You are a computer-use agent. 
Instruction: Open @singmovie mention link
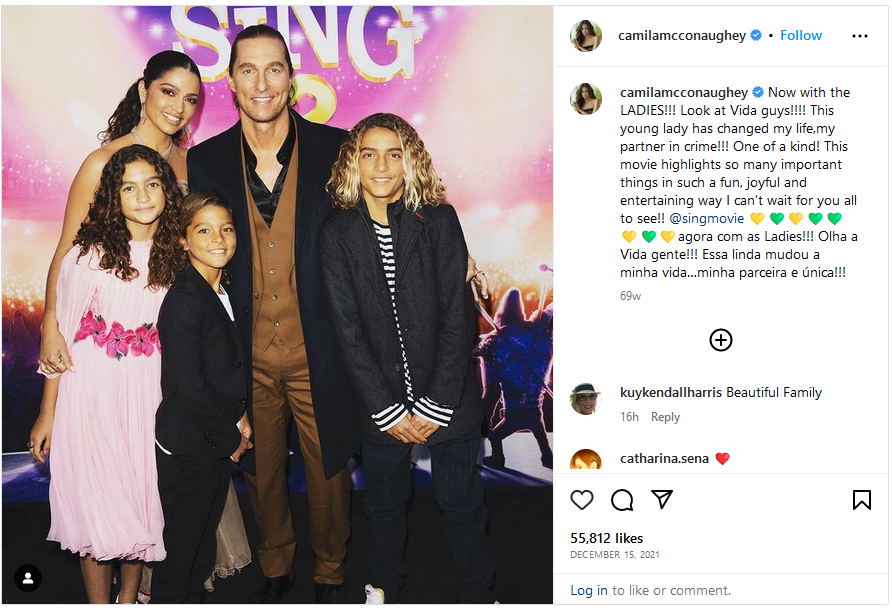(706, 219)
